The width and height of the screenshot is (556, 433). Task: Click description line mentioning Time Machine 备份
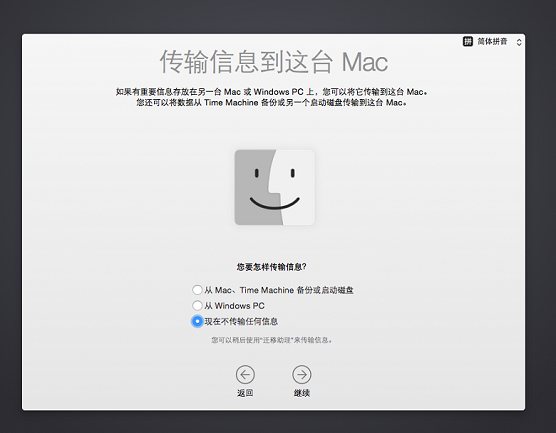pyautogui.click(x=272, y=102)
